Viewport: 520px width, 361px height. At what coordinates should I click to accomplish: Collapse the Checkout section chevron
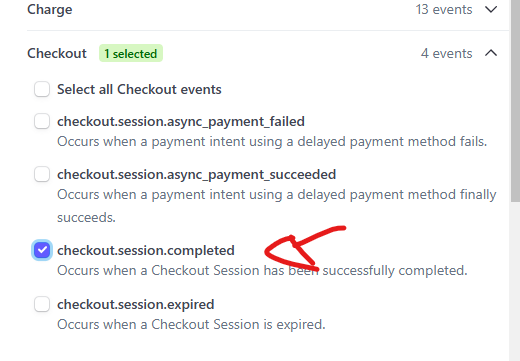[491, 53]
